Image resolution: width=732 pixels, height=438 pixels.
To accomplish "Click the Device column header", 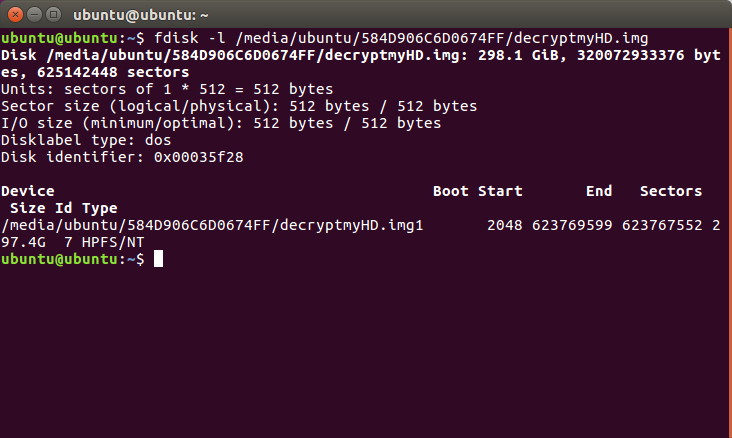I will click(28, 191).
